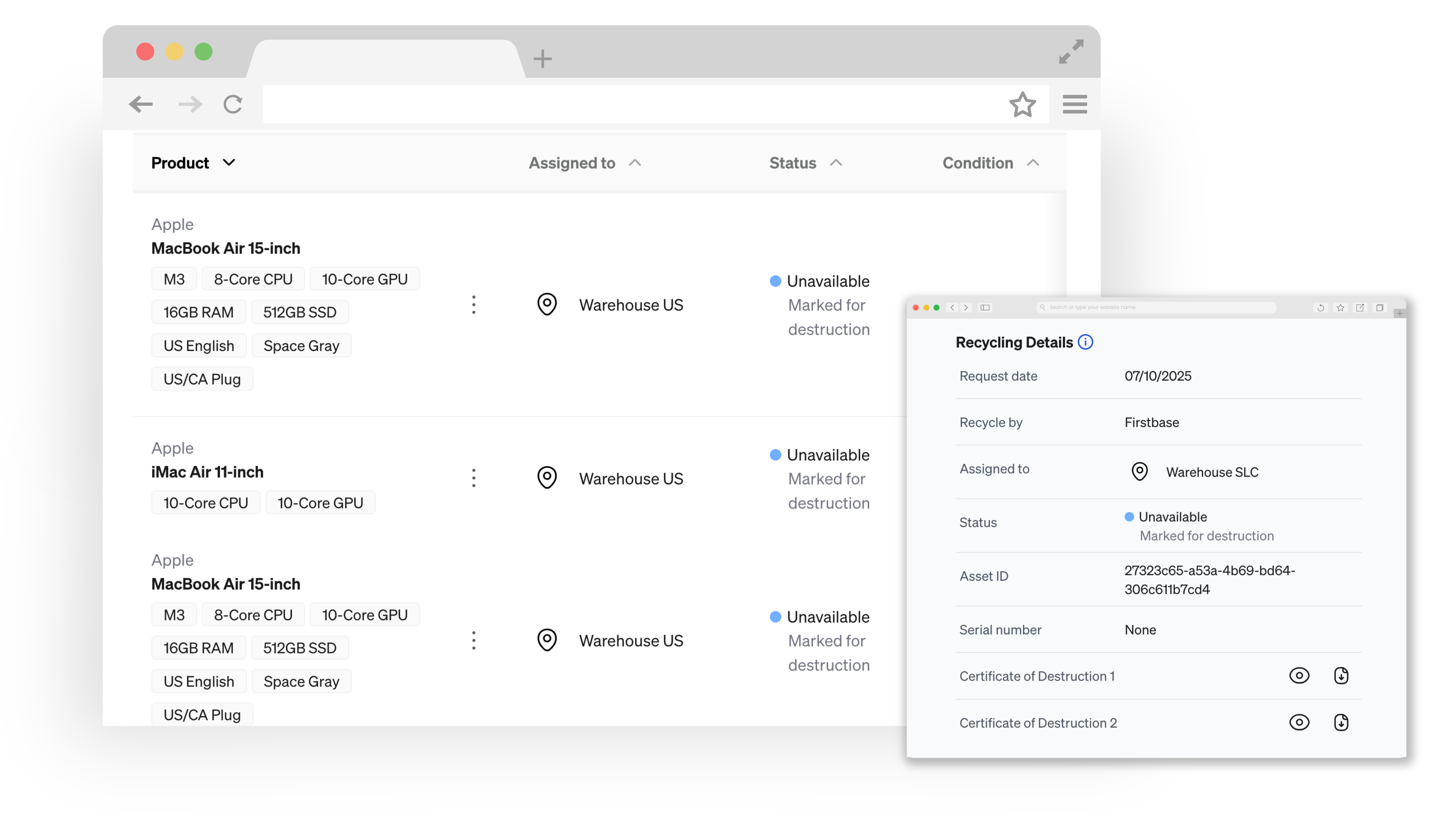
Task: Sort by the Product column chevron
Action: click(x=229, y=163)
